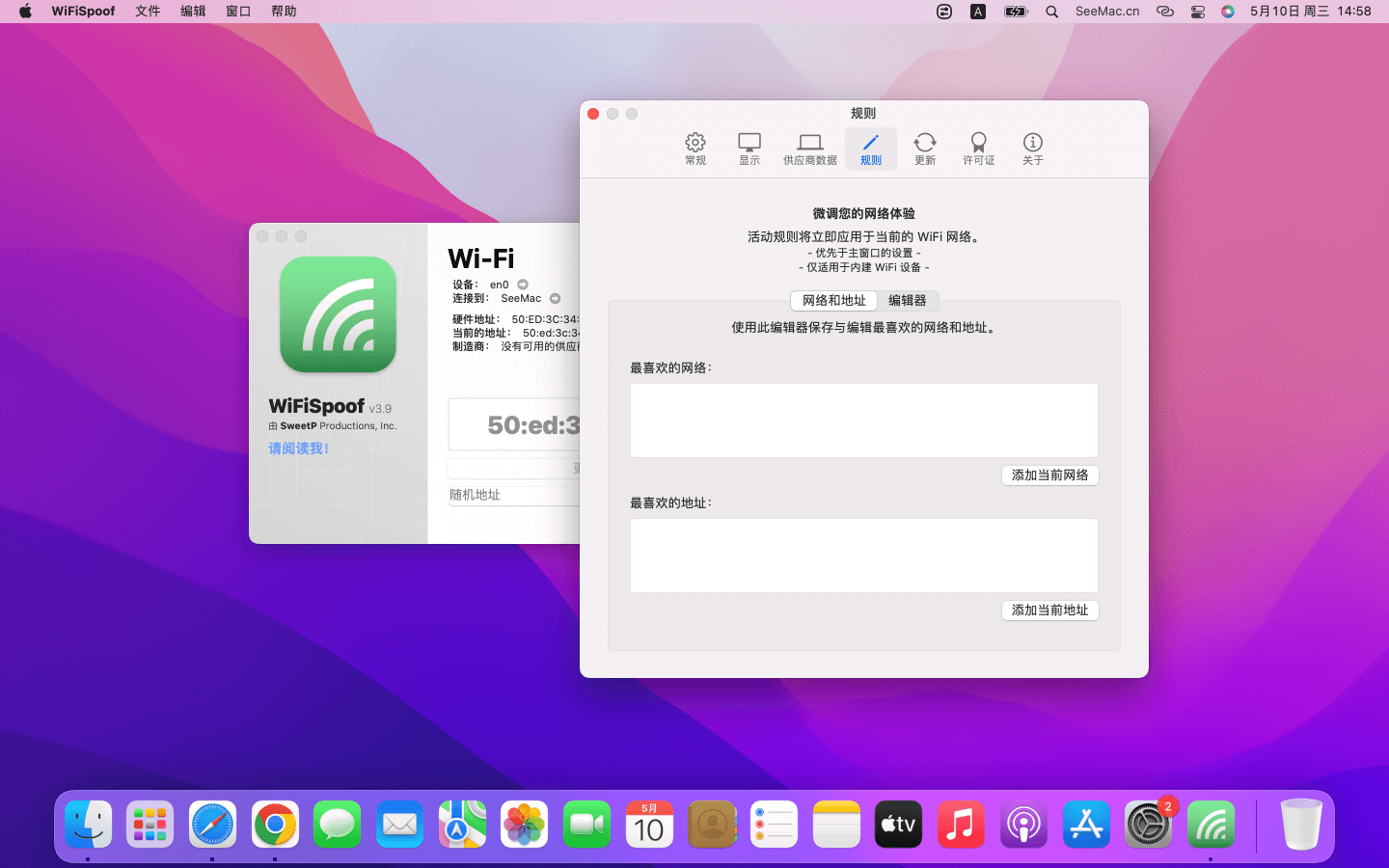Open the 许可证 license pane
1389x868 pixels.
(978, 149)
